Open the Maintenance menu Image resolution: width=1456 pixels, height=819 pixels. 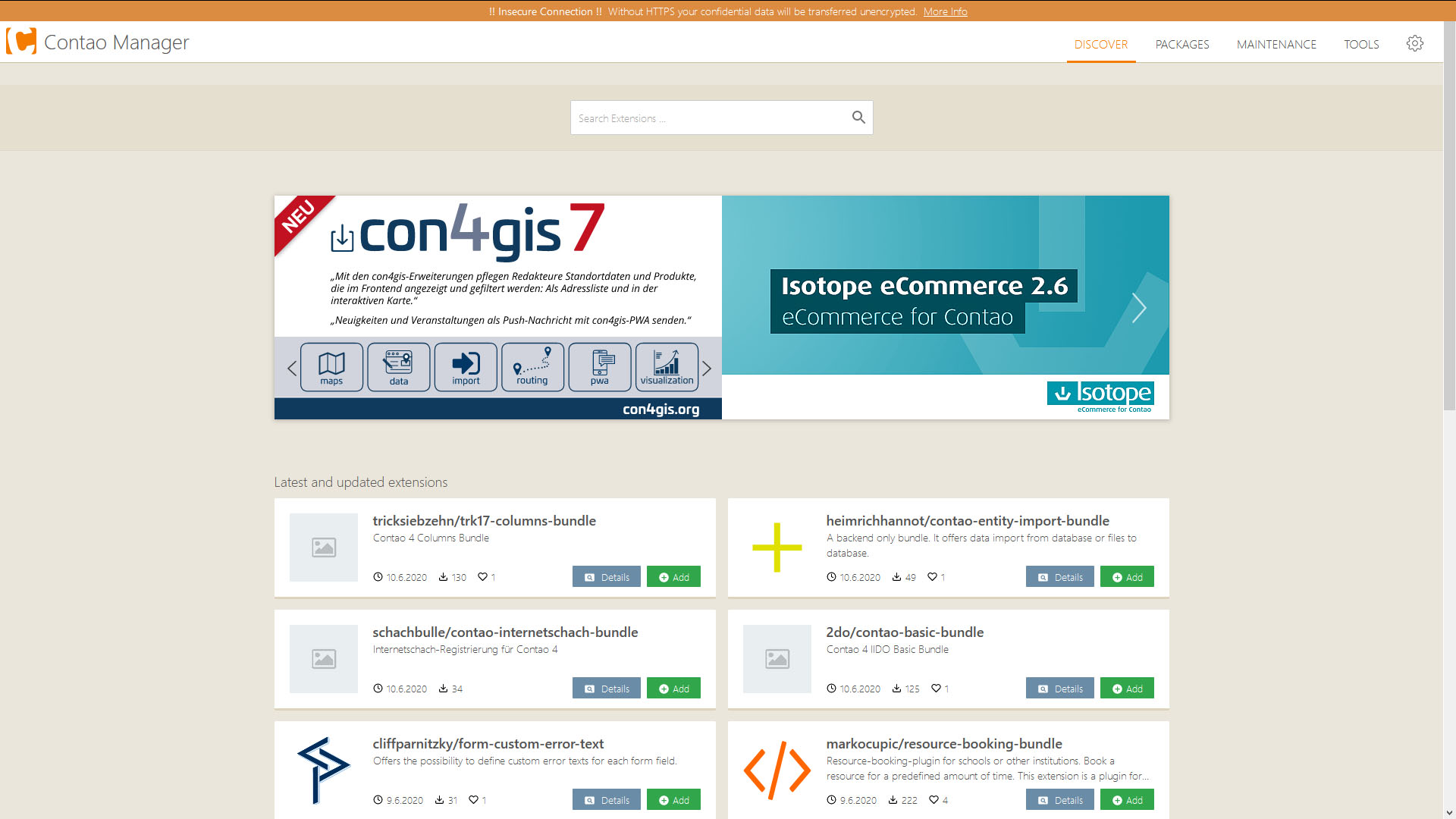pyautogui.click(x=1276, y=44)
